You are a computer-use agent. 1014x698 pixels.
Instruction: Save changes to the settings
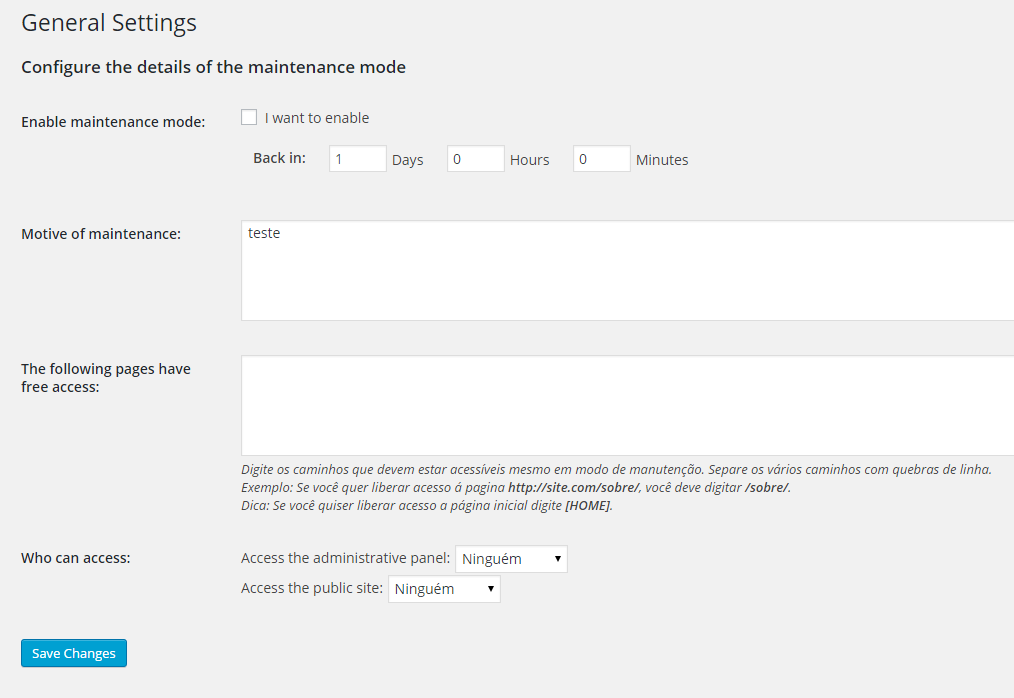tap(74, 653)
